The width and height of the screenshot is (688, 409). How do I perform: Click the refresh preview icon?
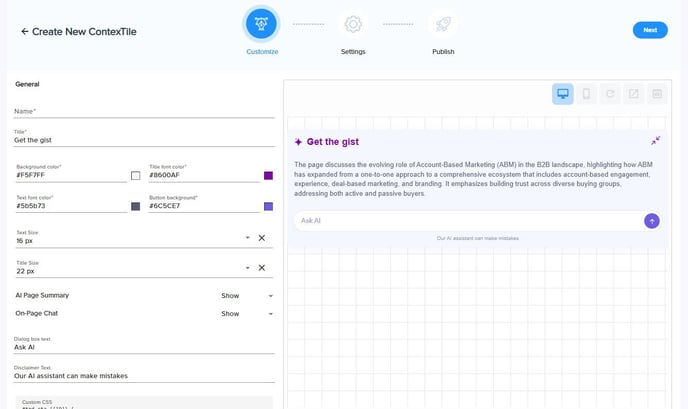(610, 94)
